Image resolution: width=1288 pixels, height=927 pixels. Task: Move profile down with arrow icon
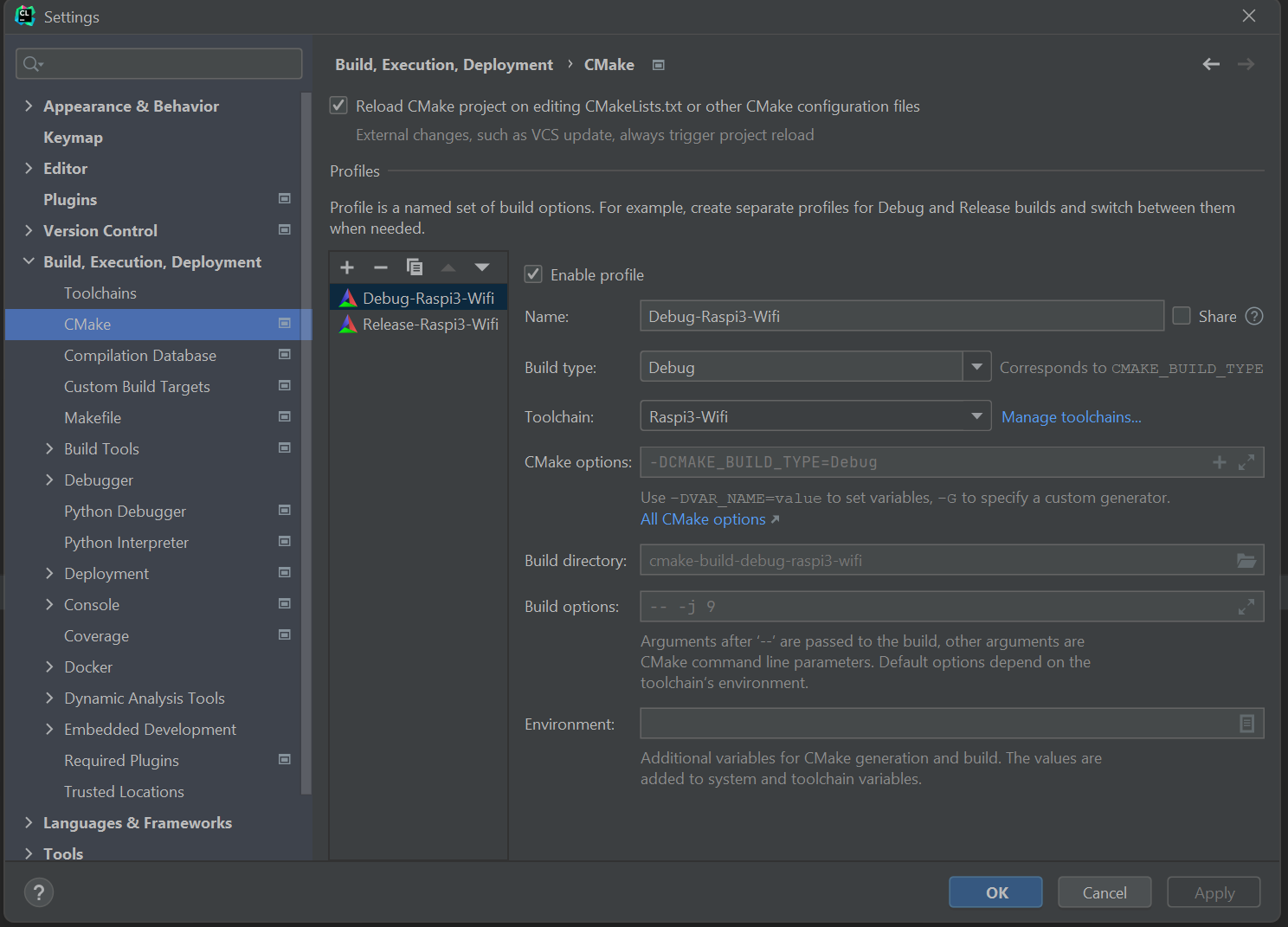(482, 267)
